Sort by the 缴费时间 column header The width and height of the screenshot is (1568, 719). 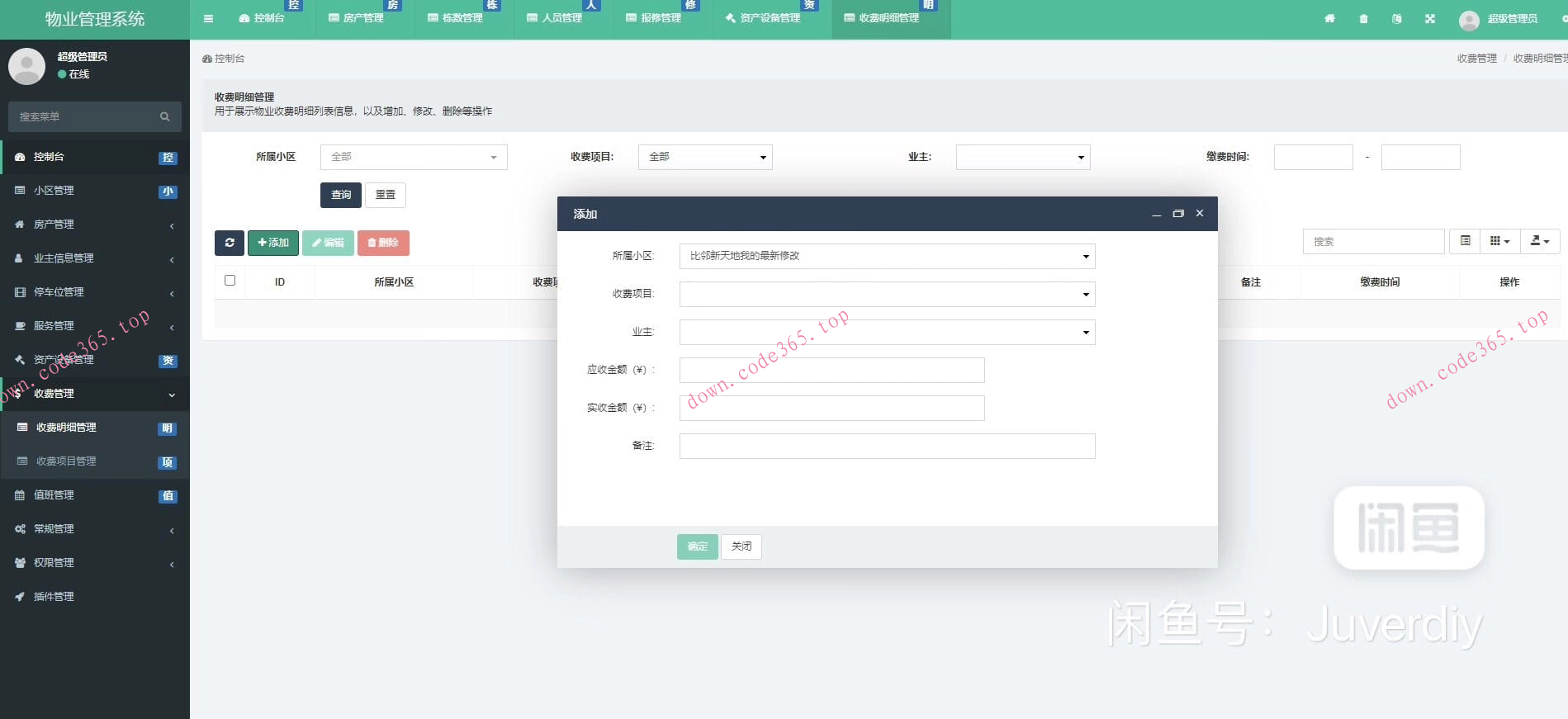click(x=1380, y=282)
